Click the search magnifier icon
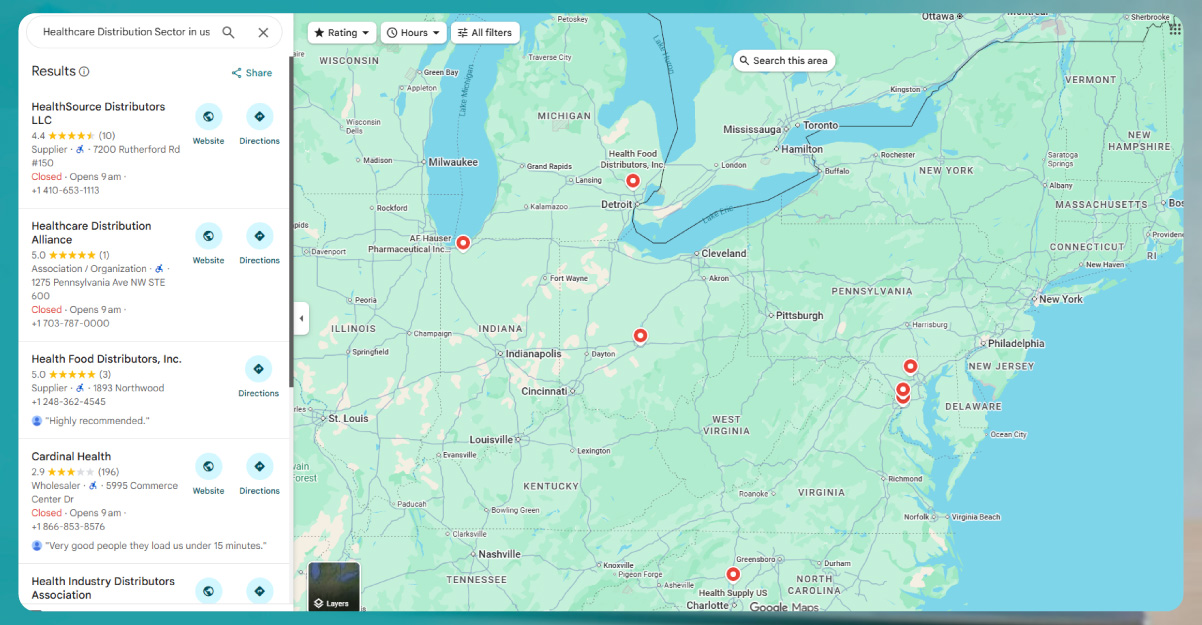1202x625 pixels. point(228,32)
